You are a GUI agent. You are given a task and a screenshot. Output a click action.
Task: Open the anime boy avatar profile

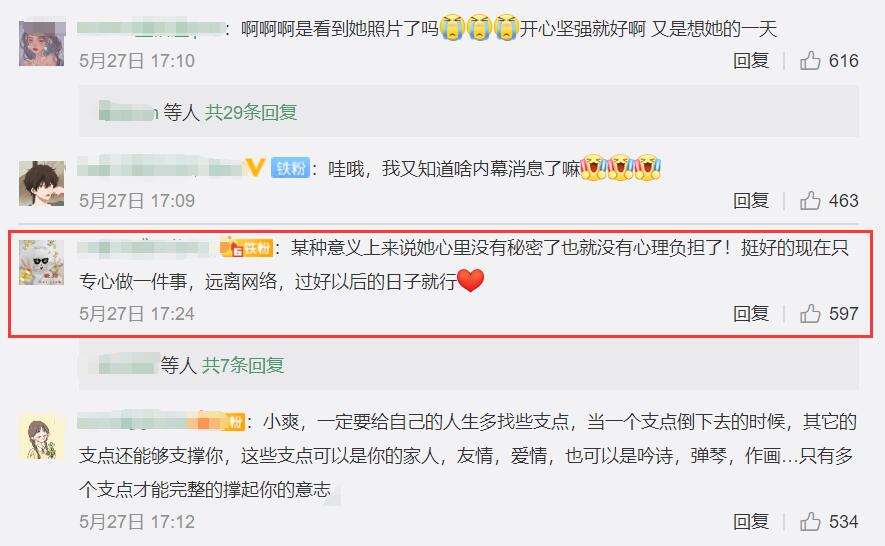(x=42, y=184)
